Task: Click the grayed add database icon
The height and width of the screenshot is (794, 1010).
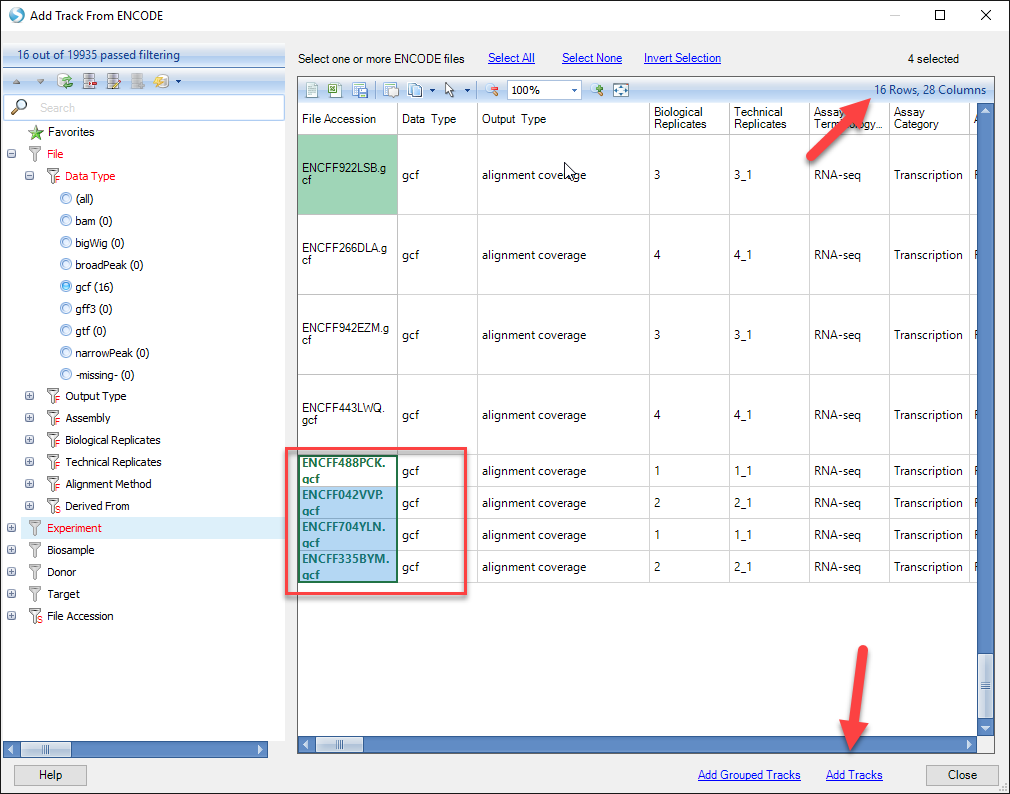Action: [x=137, y=81]
